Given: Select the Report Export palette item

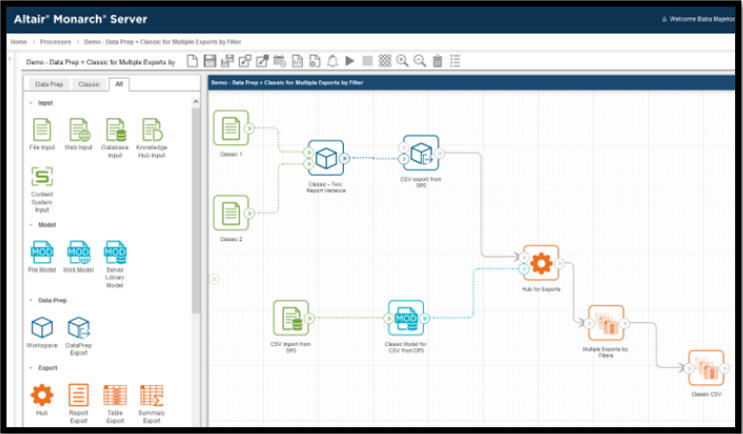Looking at the screenshot, I should tap(79, 403).
